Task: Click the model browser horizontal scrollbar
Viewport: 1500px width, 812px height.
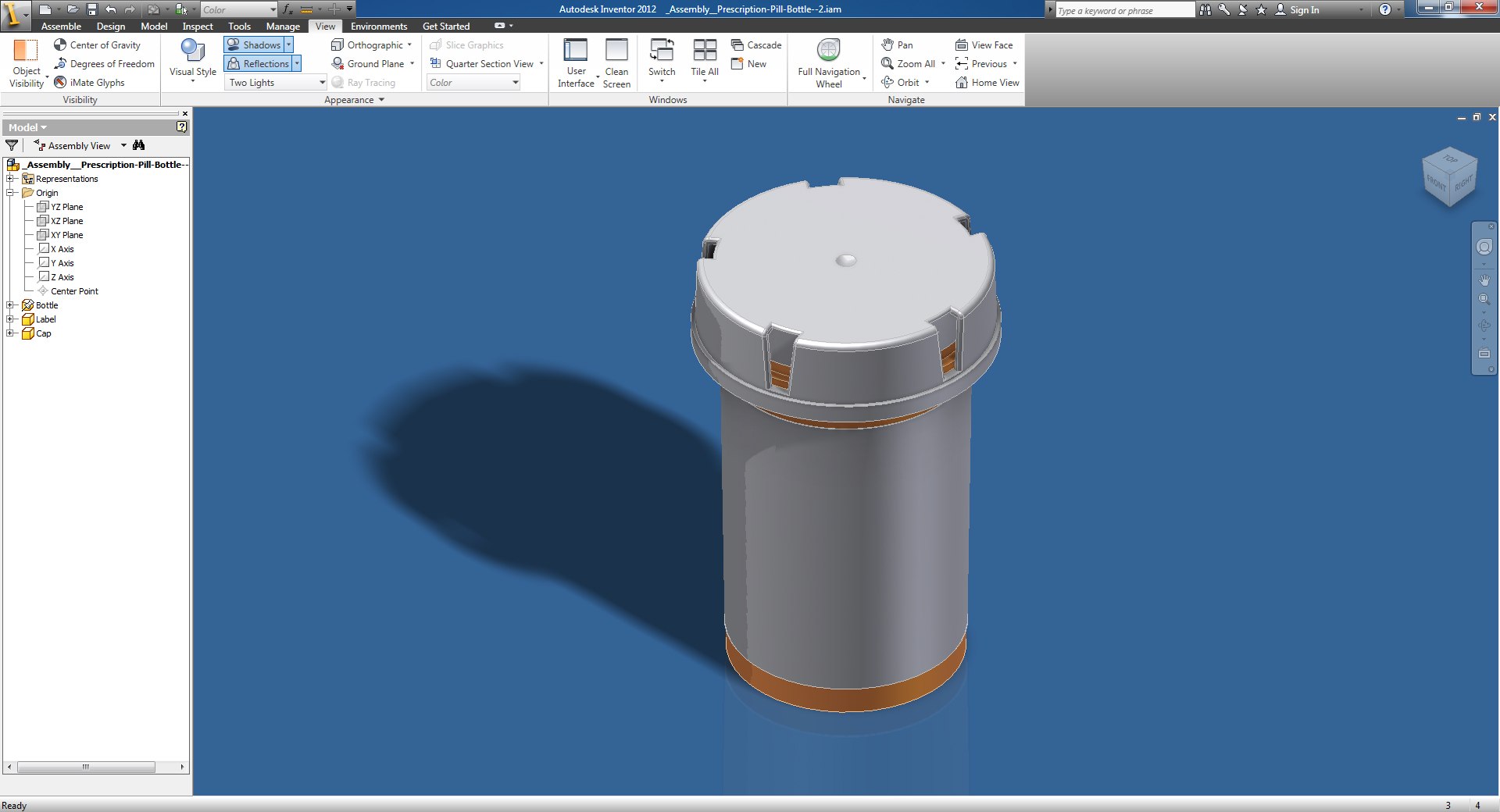Action: 87,767
